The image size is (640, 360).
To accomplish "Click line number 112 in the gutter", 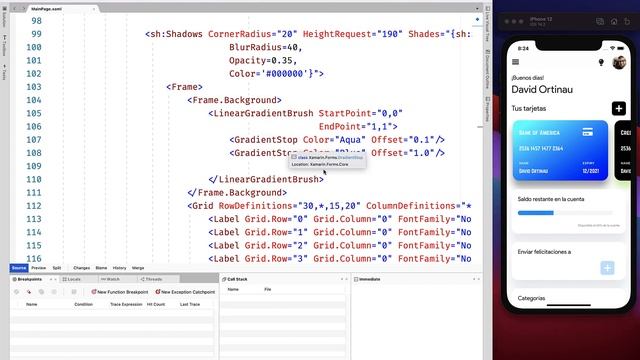I will pyautogui.click(x=34, y=206).
